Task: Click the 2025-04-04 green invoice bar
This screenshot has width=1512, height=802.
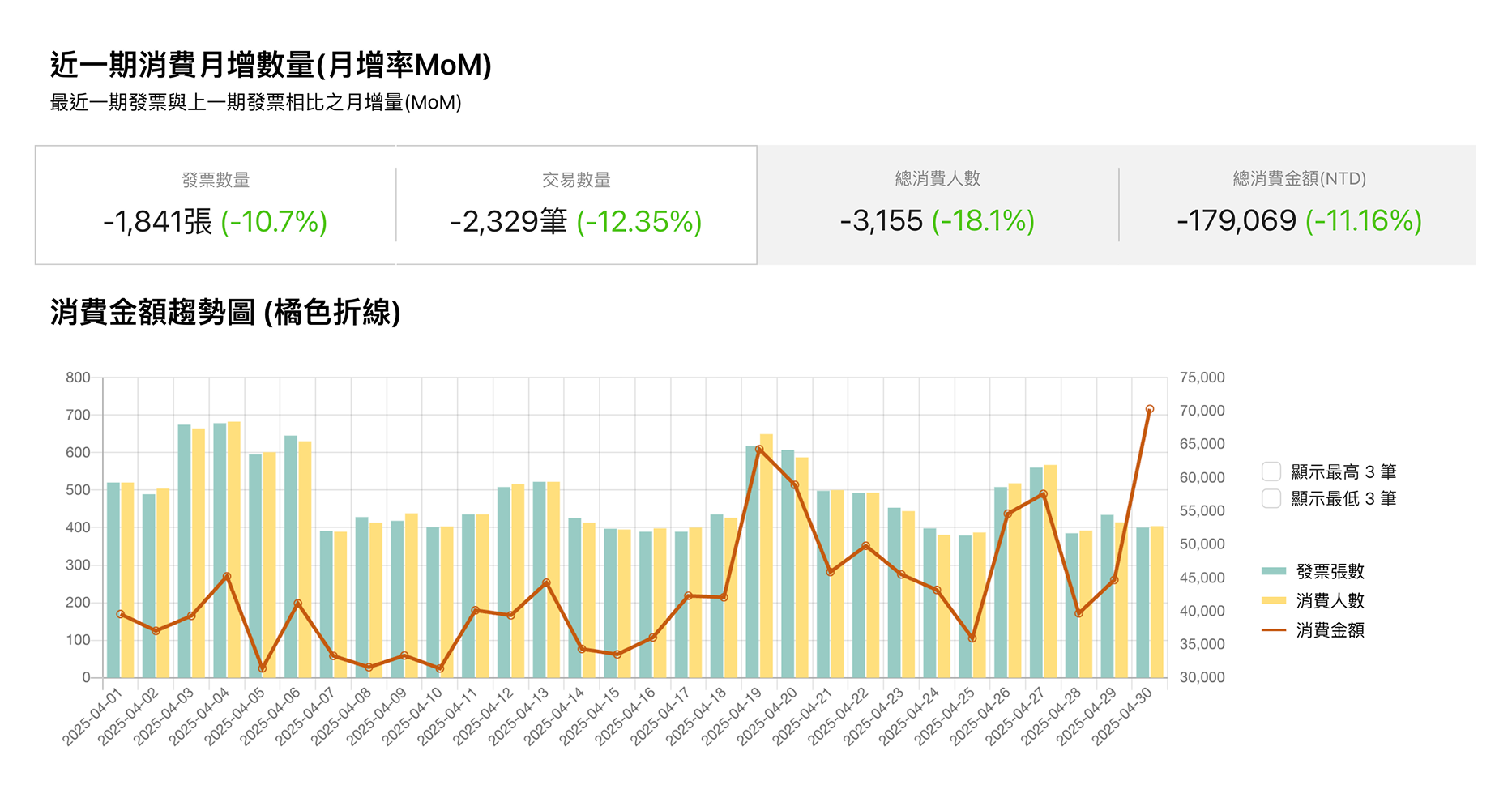Action: [x=220, y=551]
